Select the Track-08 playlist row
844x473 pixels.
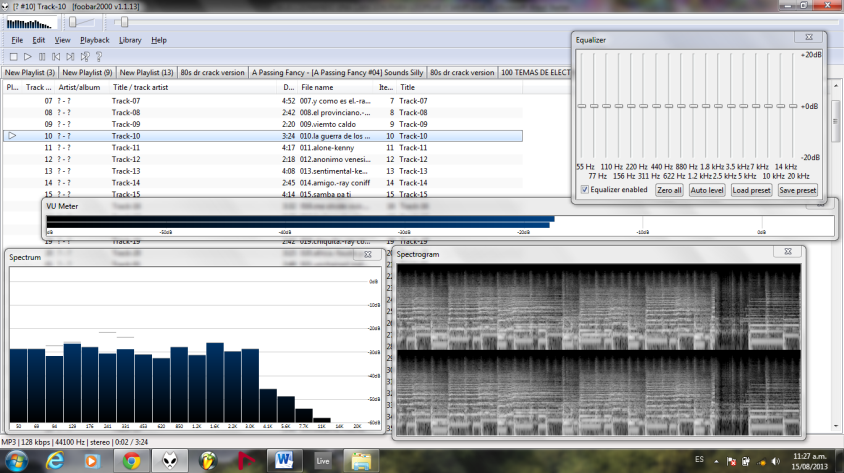pos(263,112)
